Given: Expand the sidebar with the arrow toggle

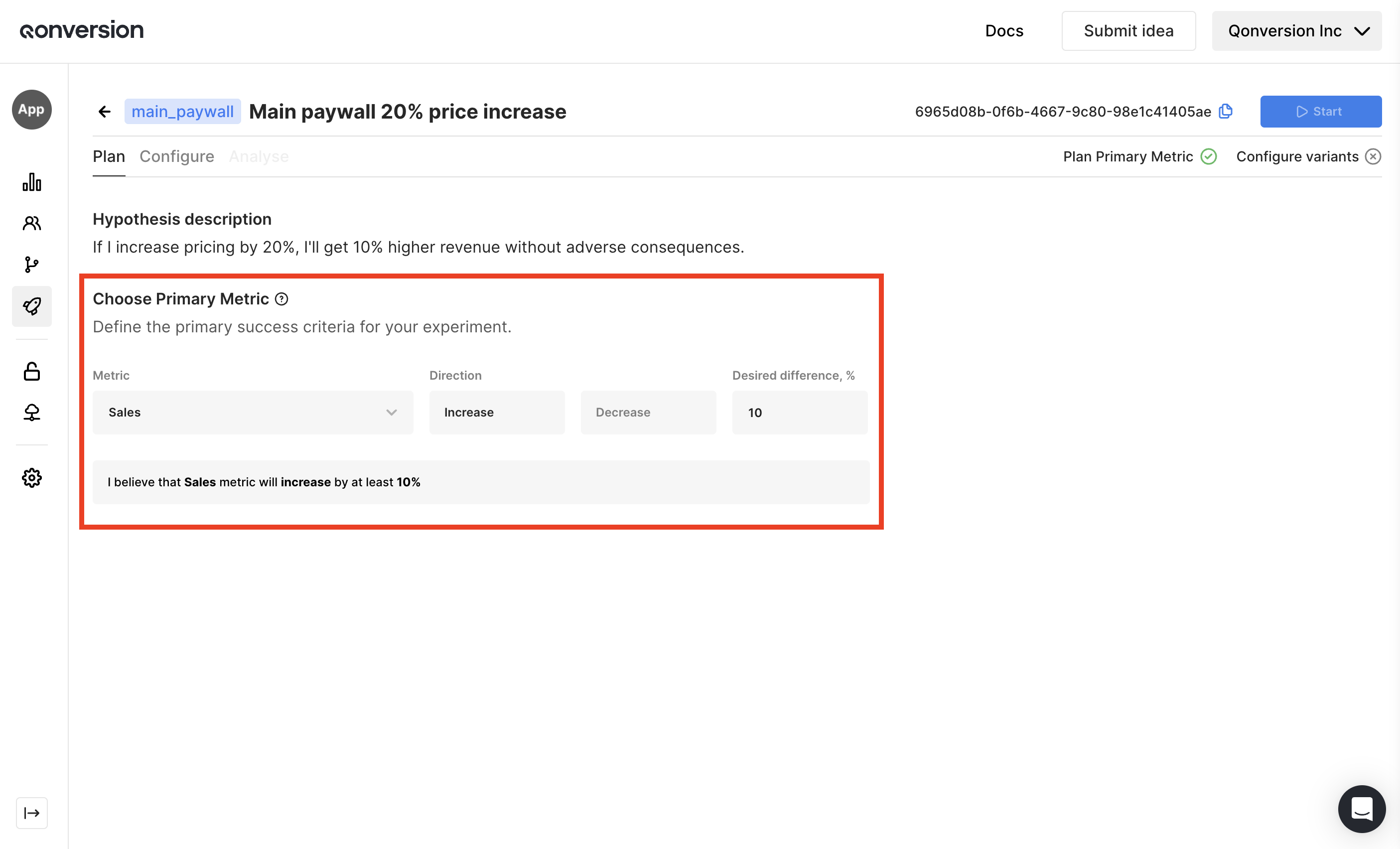Looking at the screenshot, I should tap(32, 813).
